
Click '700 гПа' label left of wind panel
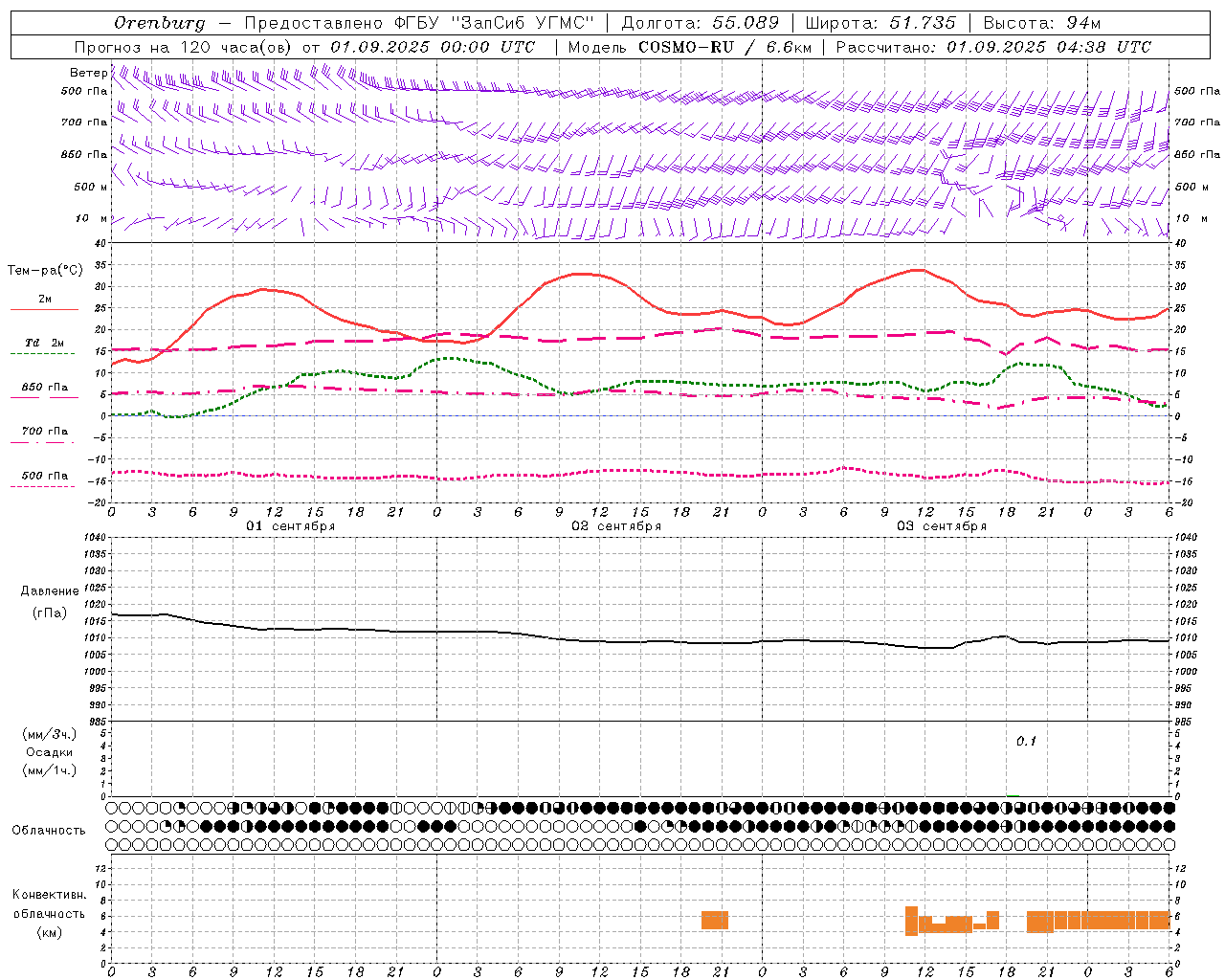[84, 122]
